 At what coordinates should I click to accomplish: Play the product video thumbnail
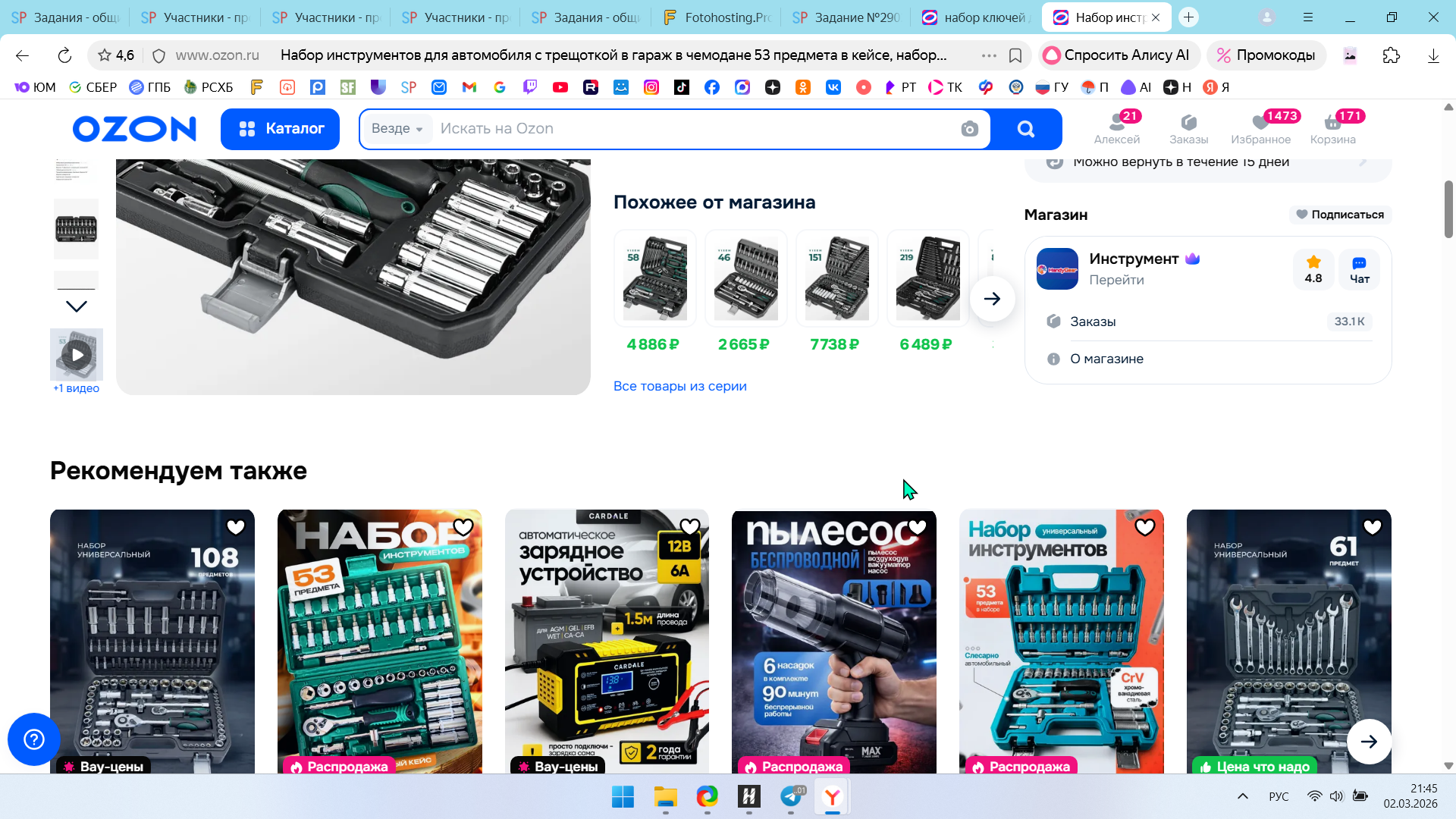point(77,354)
